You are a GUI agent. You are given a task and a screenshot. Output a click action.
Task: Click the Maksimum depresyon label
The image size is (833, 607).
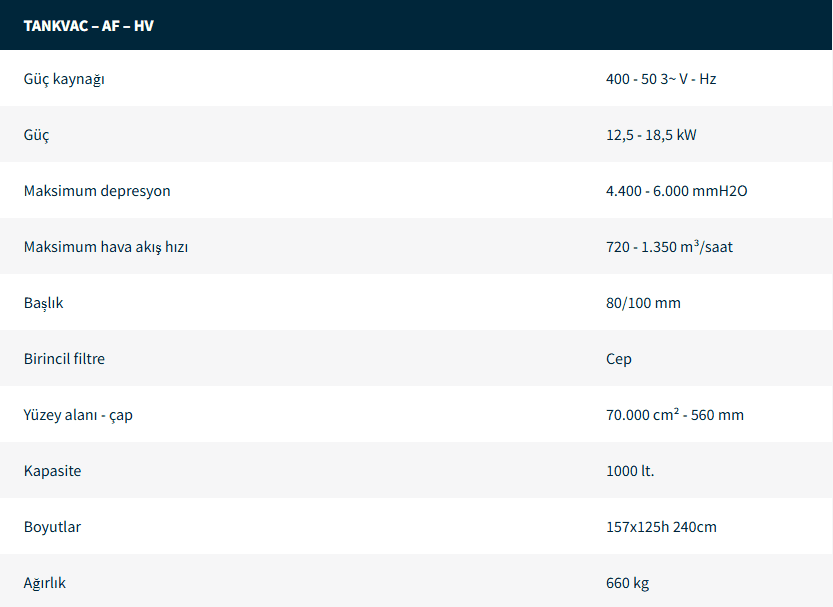click(x=97, y=191)
